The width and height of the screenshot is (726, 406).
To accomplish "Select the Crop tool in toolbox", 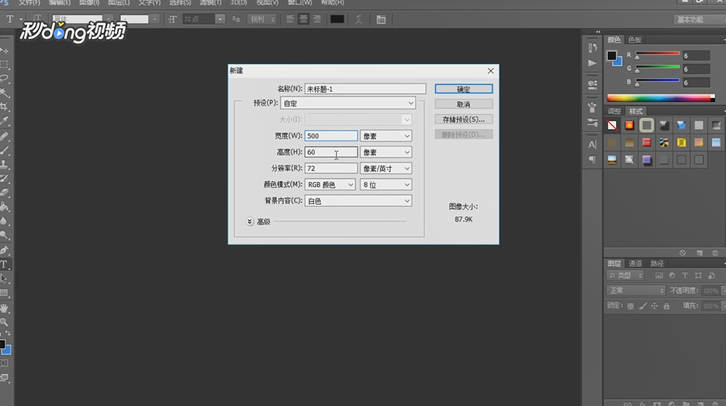I will pyautogui.click(x=5, y=106).
